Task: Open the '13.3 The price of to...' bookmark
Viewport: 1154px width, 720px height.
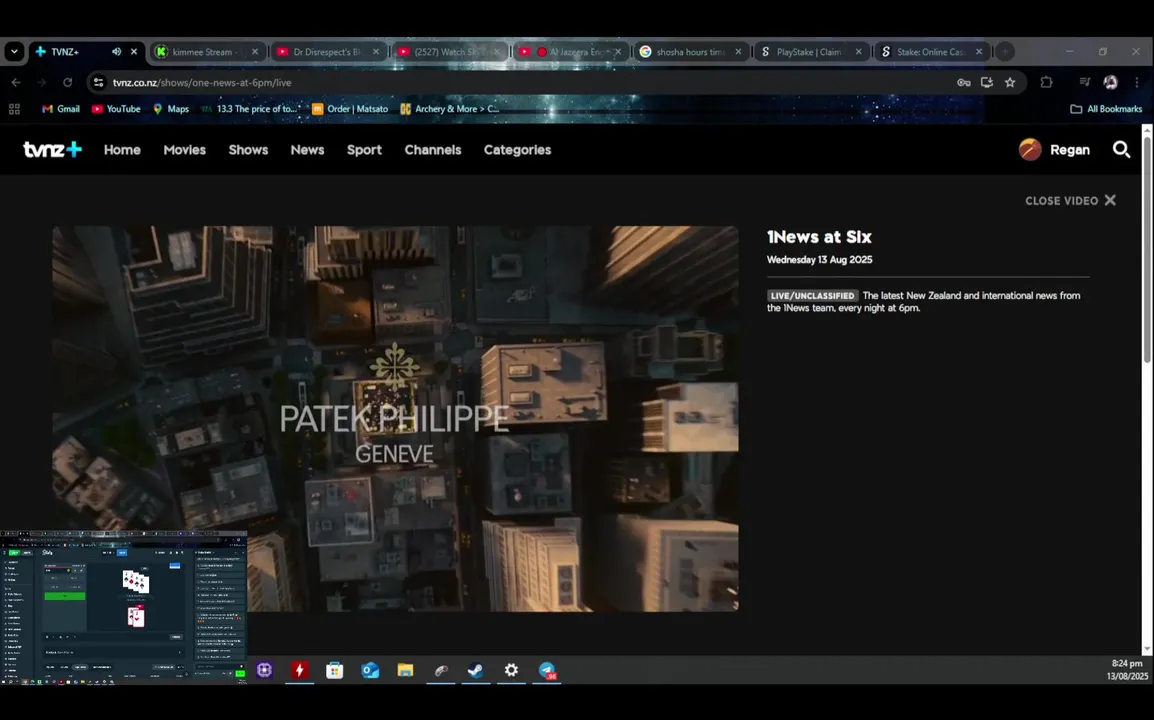Action: 249,109
